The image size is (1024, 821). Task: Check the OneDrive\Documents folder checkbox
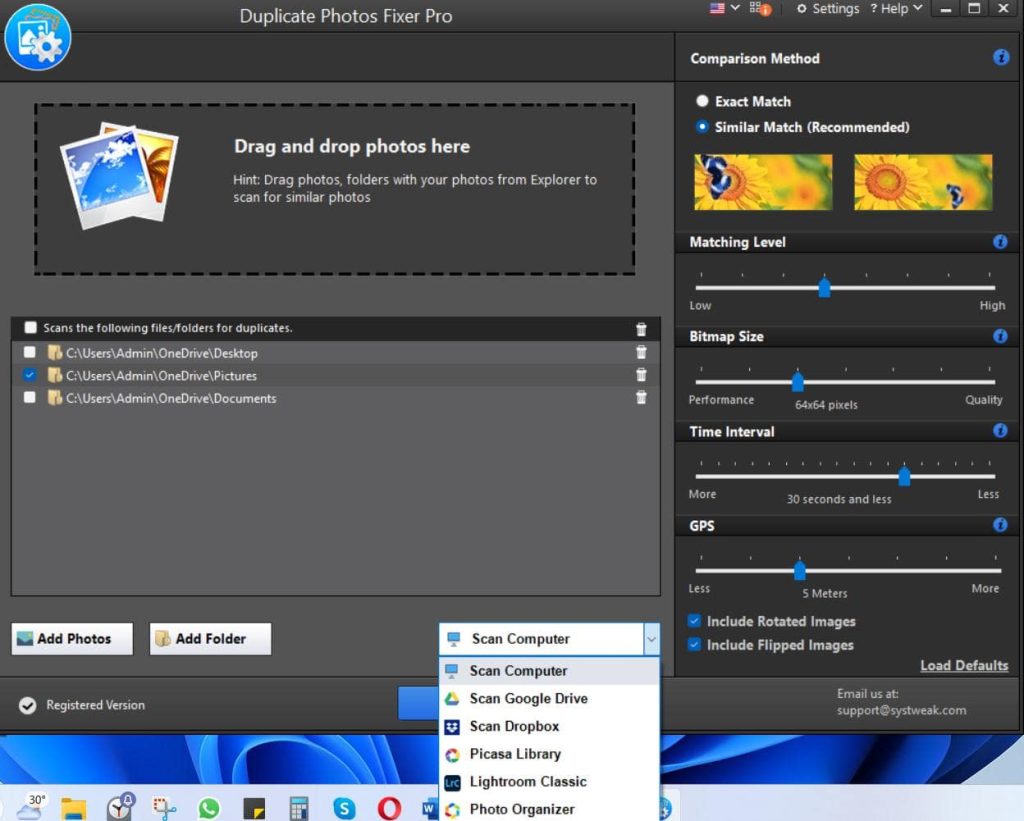[x=29, y=397]
